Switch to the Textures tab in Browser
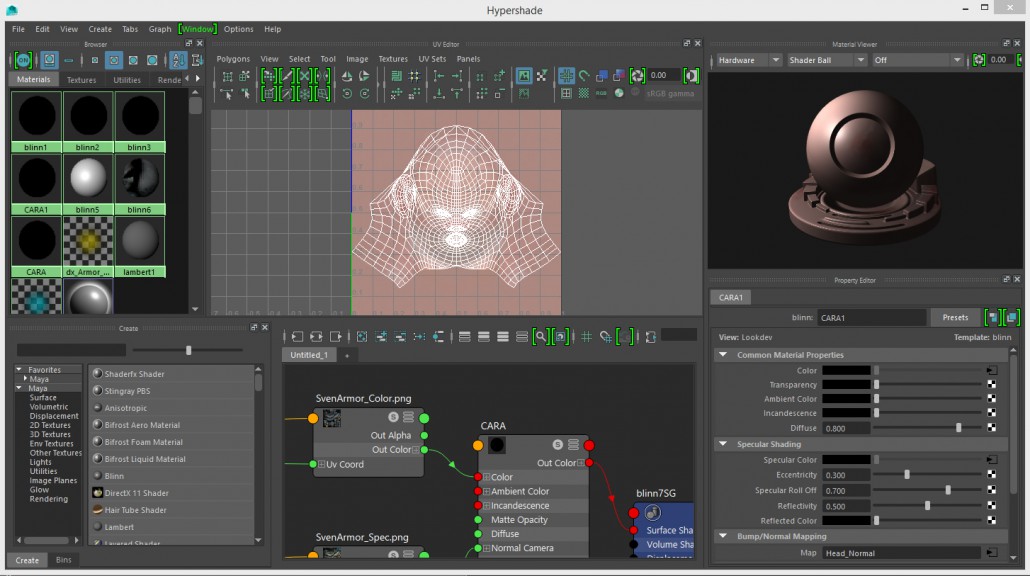Viewport: 1030px width, 576px height. [81, 80]
